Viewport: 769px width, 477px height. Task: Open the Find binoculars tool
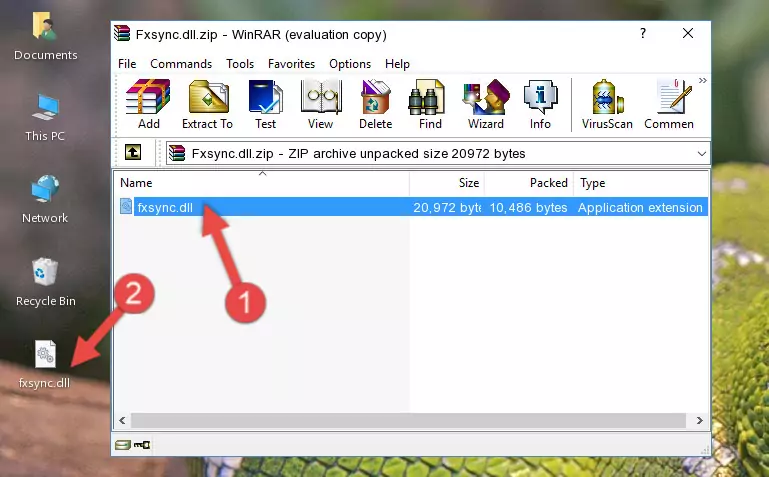pyautogui.click(x=430, y=105)
